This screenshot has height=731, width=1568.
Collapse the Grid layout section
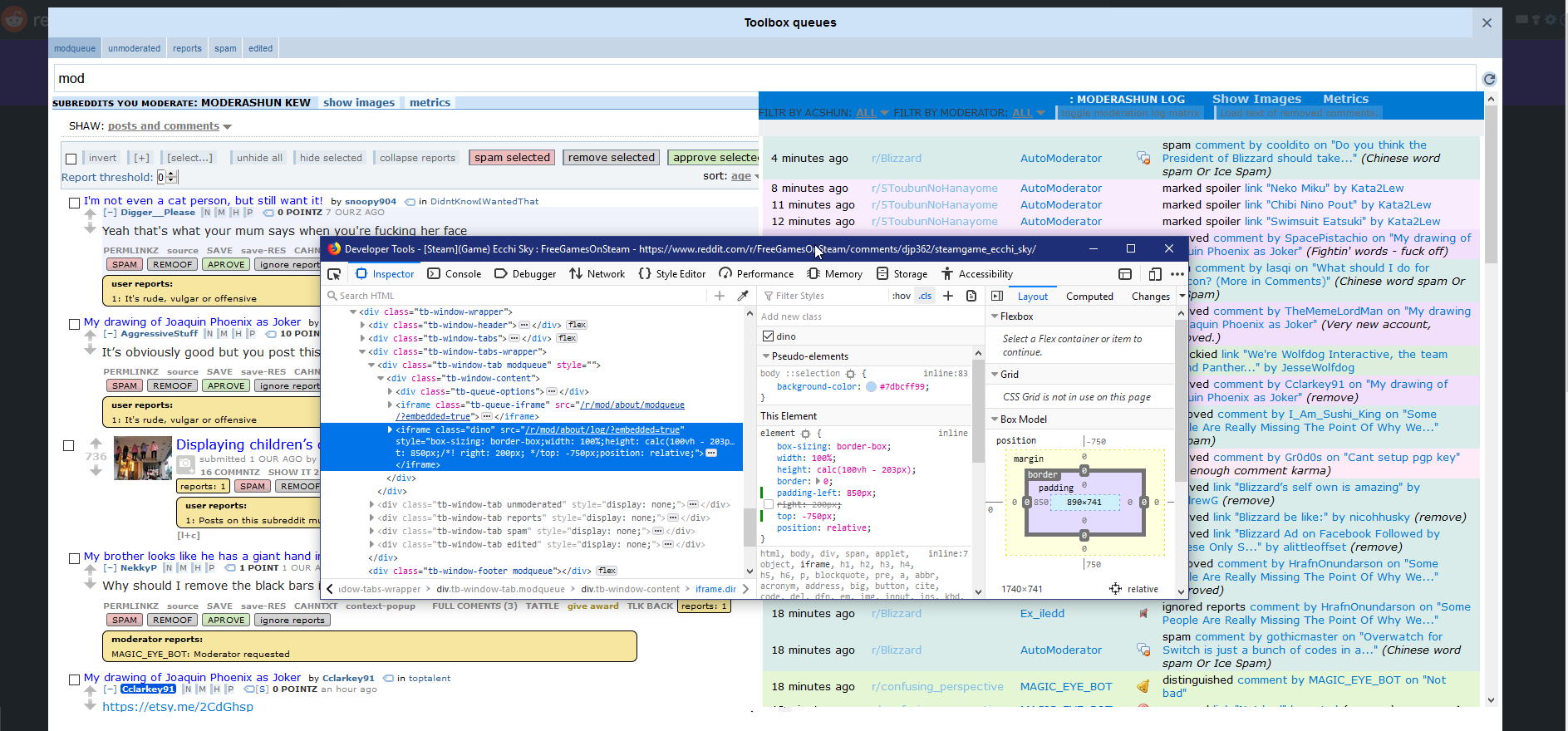(995, 375)
